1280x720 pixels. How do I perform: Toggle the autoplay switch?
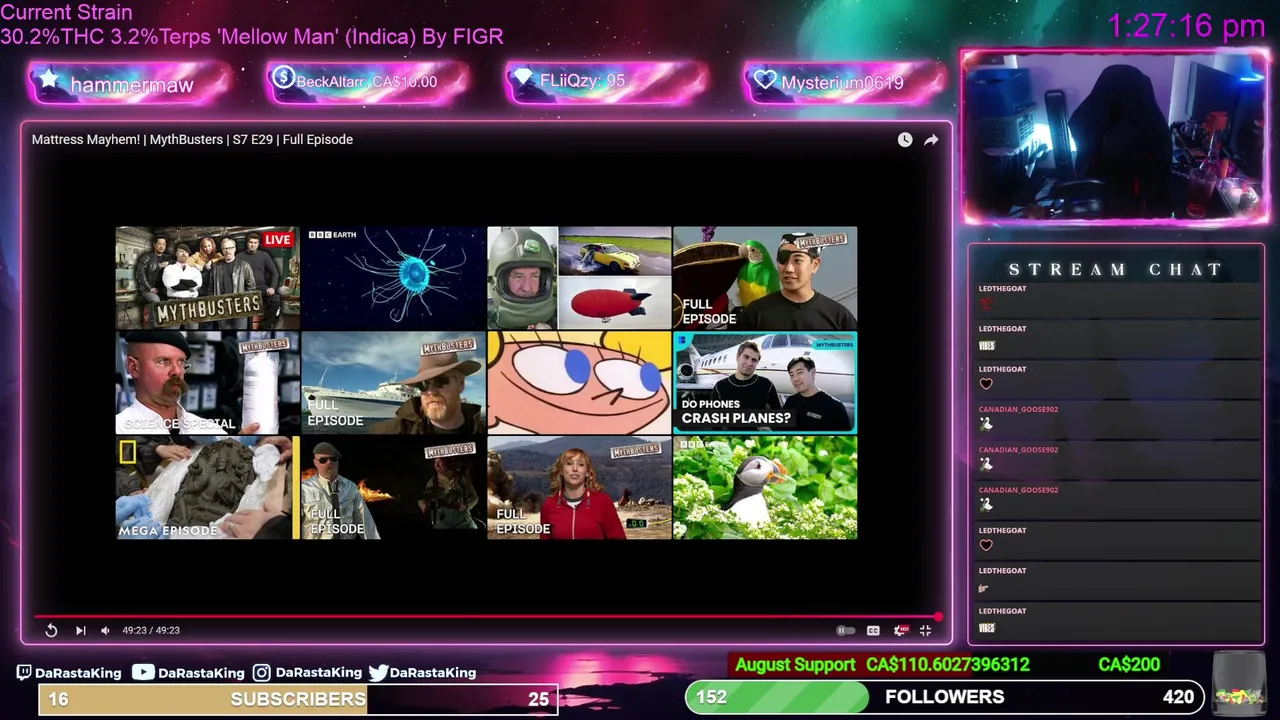coord(845,630)
